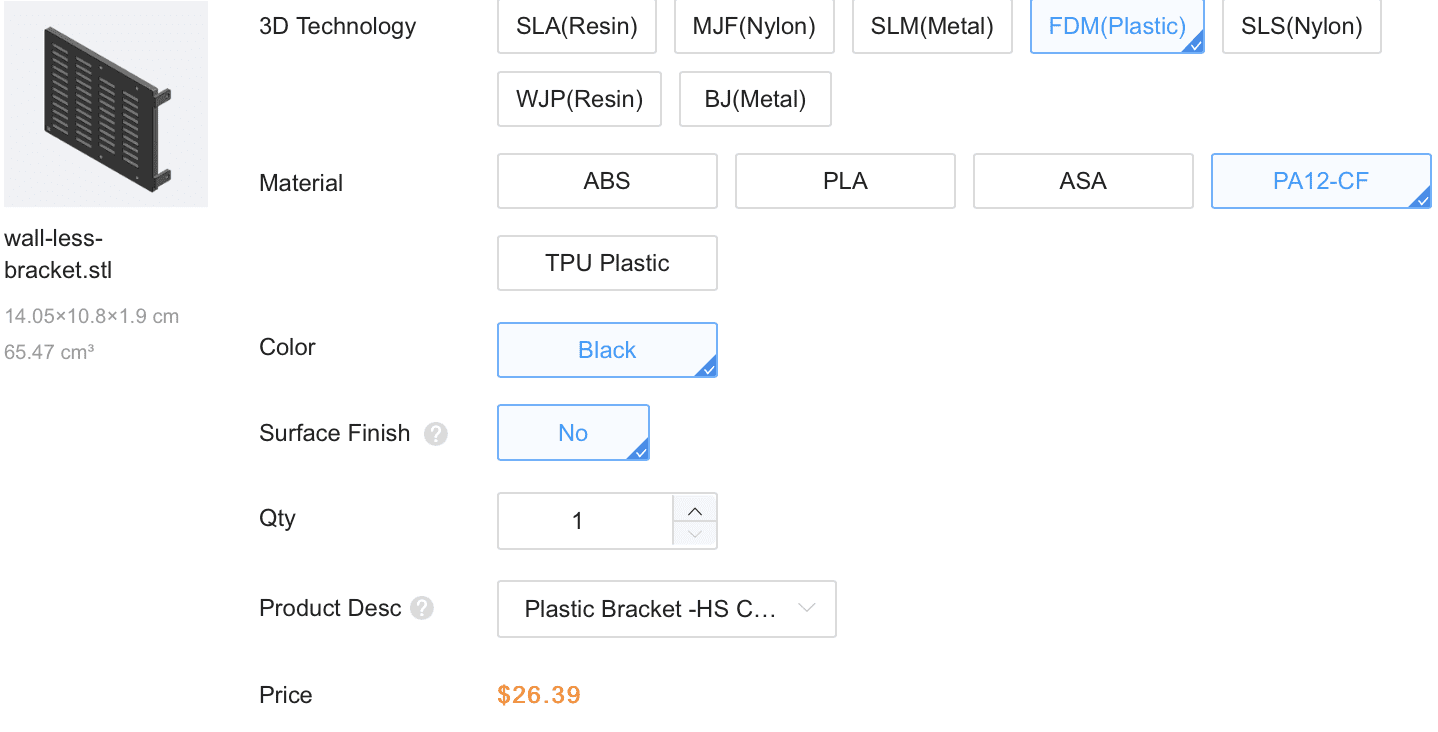This screenshot has height=732, width=1438.
Task: Switch material to PLA
Action: (845, 181)
